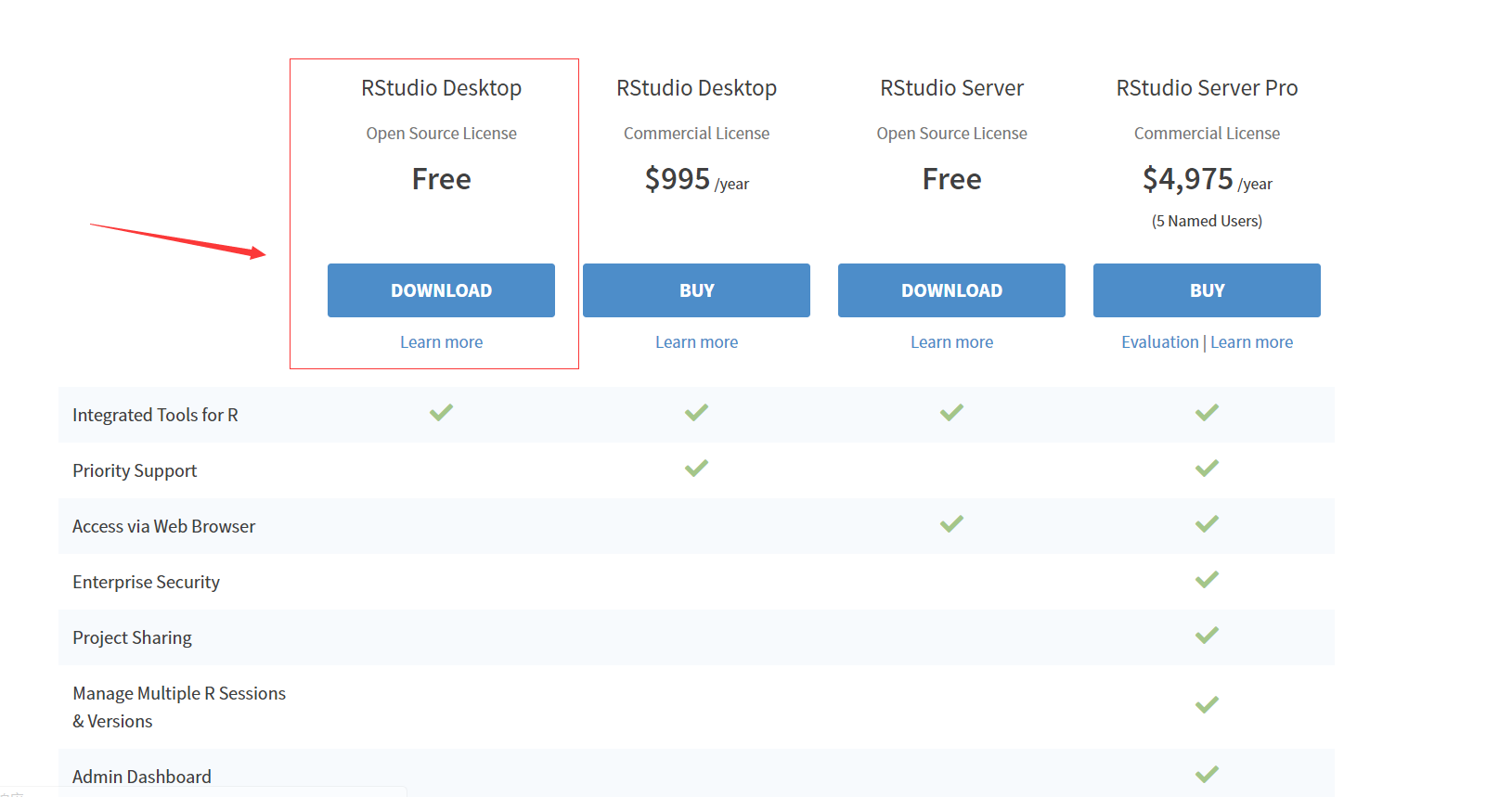The width and height of the screenshot is (1512, 797).
Task: Open Learn more under $995 RStudio Desktop
Action: (696, 342)
